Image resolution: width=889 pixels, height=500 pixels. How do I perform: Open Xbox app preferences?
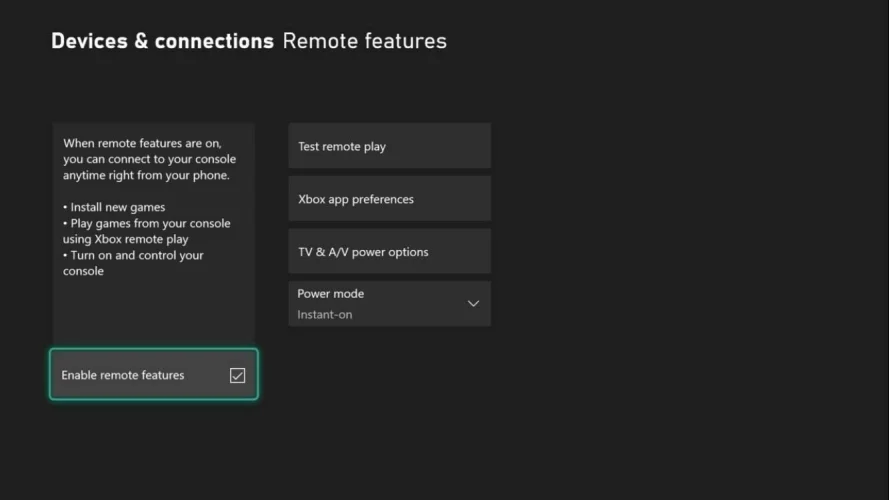pyautogui.click(x=389, y=199)
